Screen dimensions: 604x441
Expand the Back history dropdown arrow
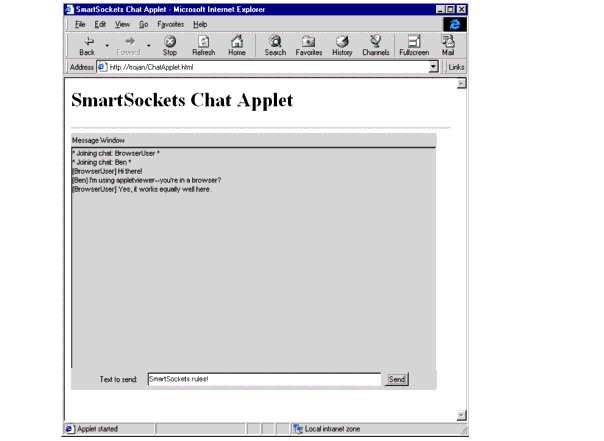click(x=107, y=46)
